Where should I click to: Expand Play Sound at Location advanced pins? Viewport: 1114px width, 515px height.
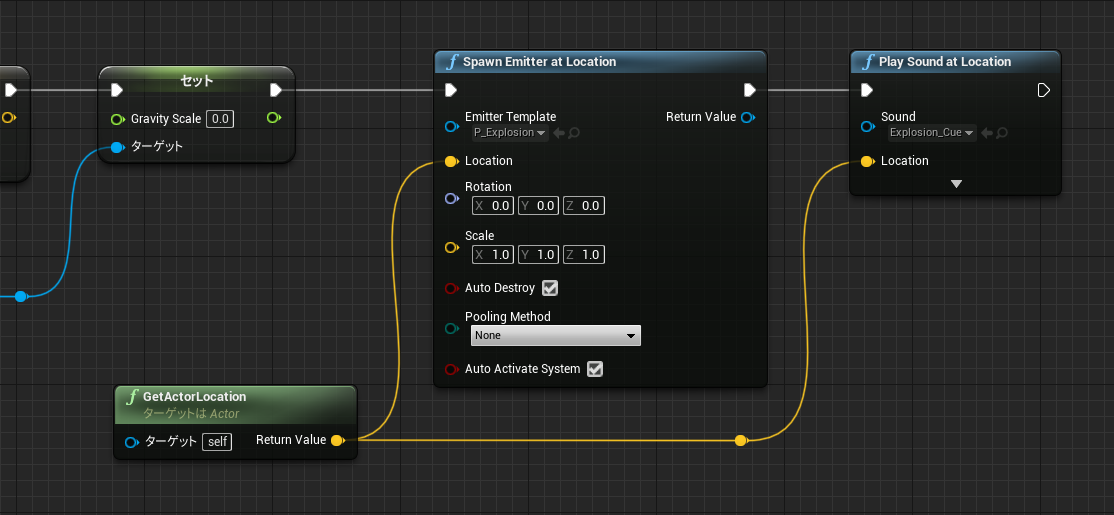(x=956, y=184)
